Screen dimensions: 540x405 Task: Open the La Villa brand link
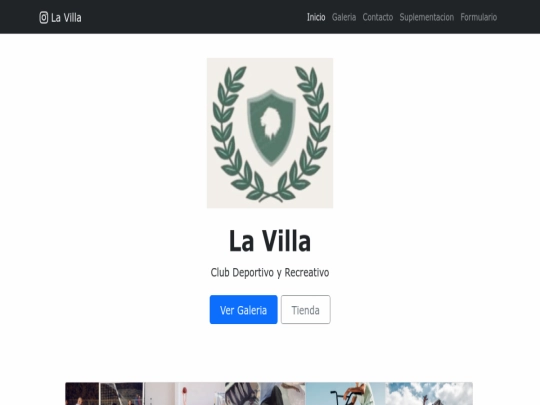pyautogui.click(x=60, y=17)
